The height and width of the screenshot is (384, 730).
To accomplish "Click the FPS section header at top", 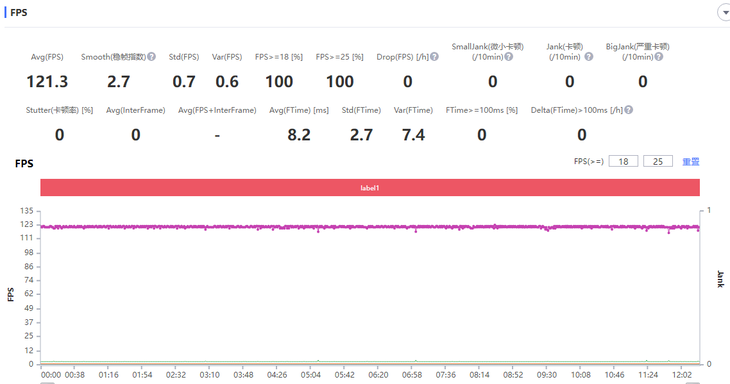I will tap(19, 13).
